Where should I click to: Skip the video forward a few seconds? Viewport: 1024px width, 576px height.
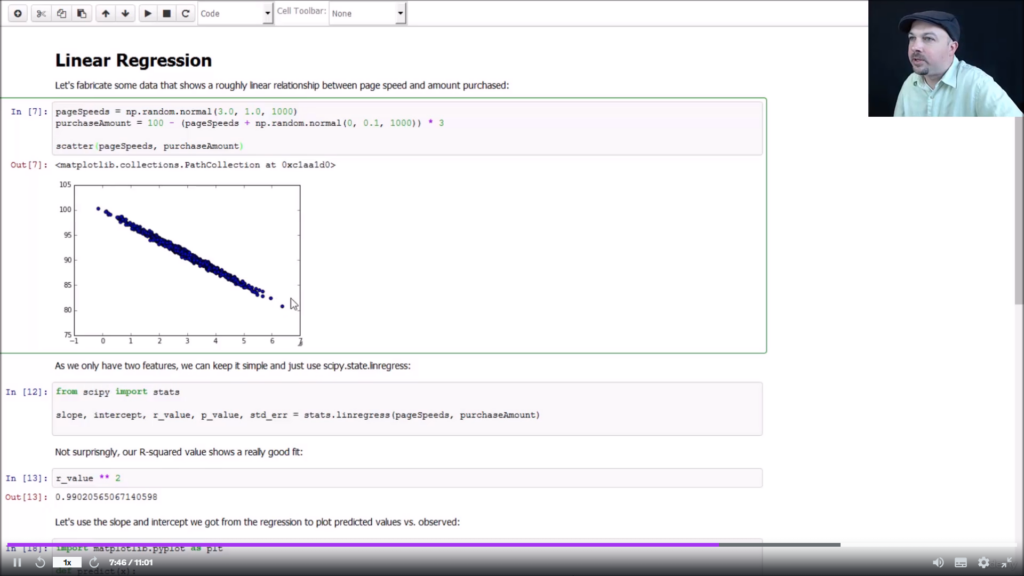click(94, 562)
